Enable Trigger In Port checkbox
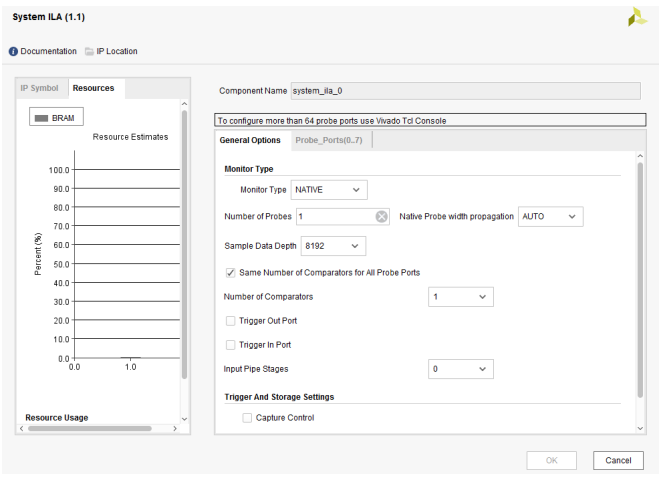This screenshot has height=478, width=668. point(231,345)
